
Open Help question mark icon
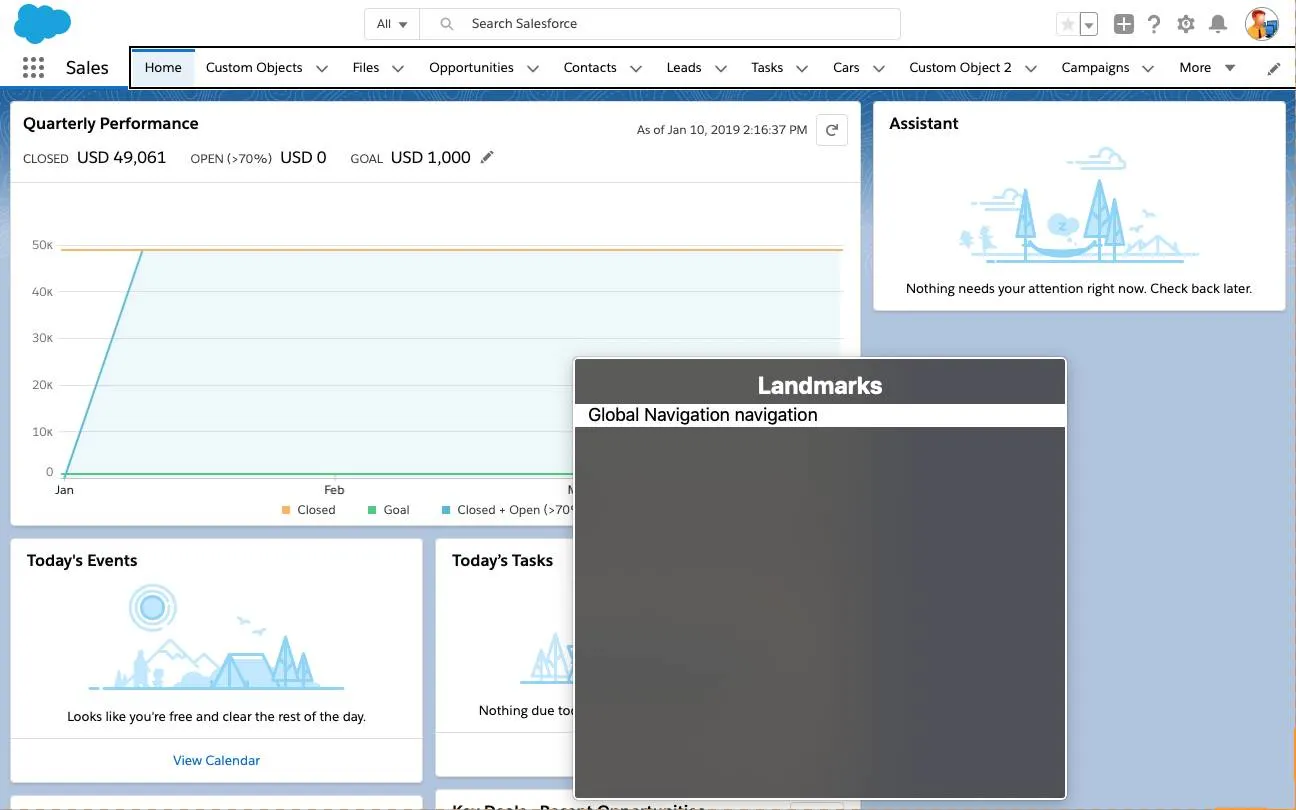click(1154, 24)
